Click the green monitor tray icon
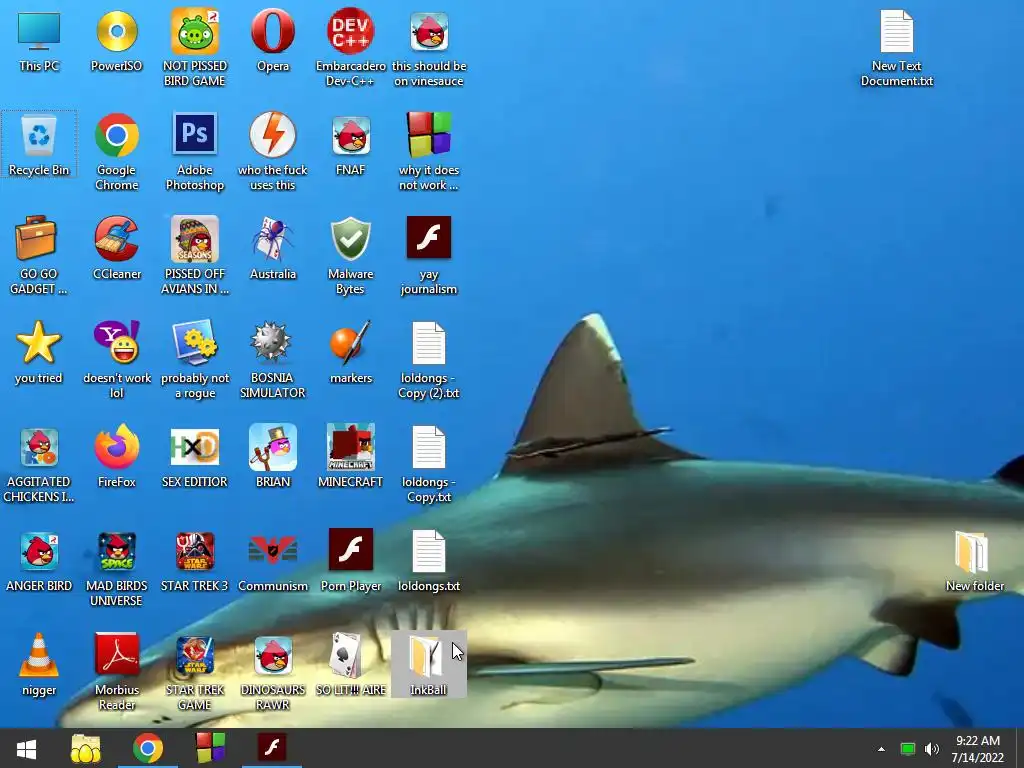 coord(907,749)
